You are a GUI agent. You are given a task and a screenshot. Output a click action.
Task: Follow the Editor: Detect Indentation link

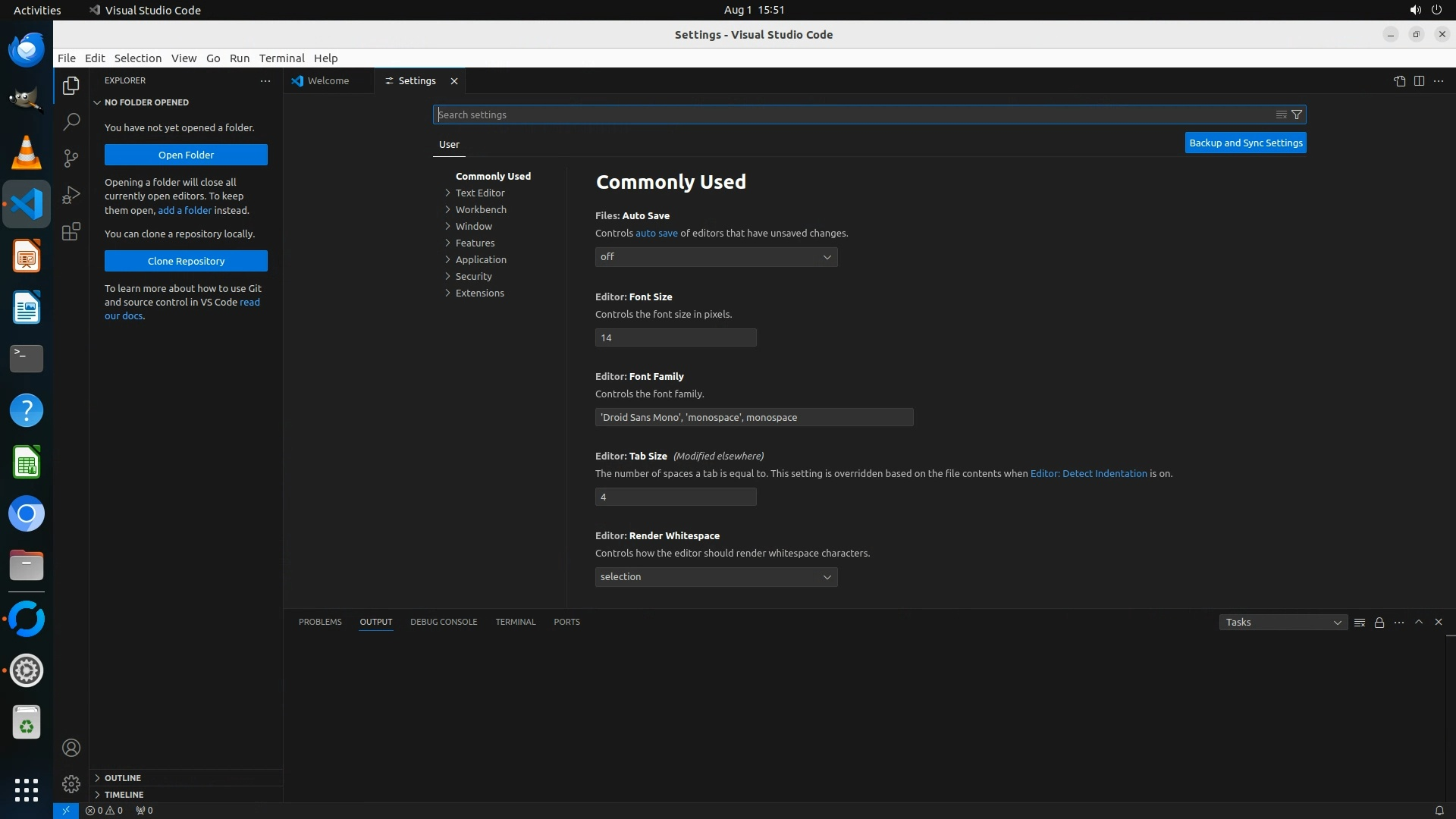(1088, 473)
